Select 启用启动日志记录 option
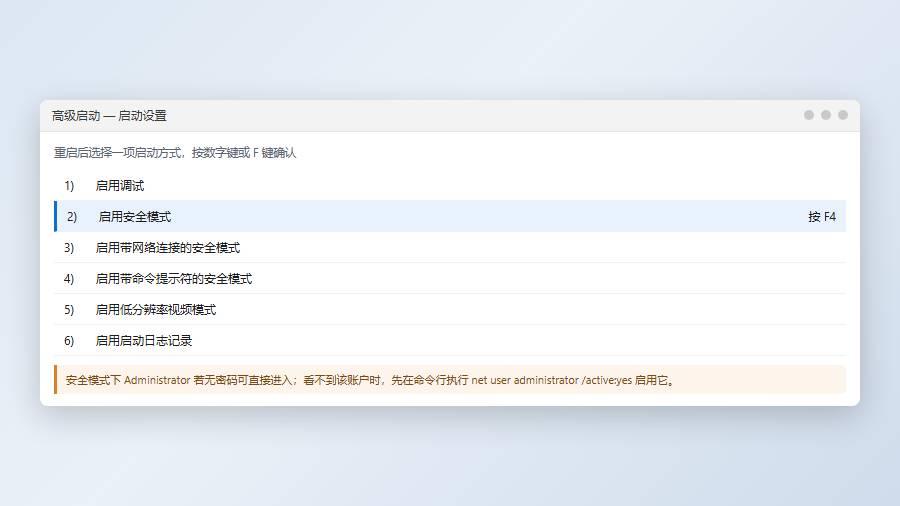 point(449,340)
